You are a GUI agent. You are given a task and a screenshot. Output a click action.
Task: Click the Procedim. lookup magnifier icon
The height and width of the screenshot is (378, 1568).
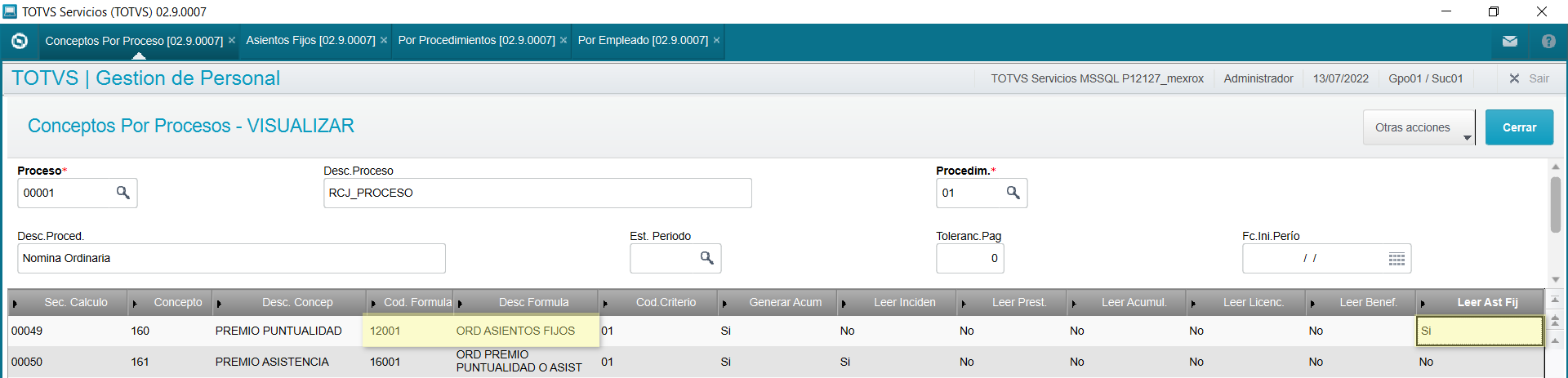pos(1013,193)
